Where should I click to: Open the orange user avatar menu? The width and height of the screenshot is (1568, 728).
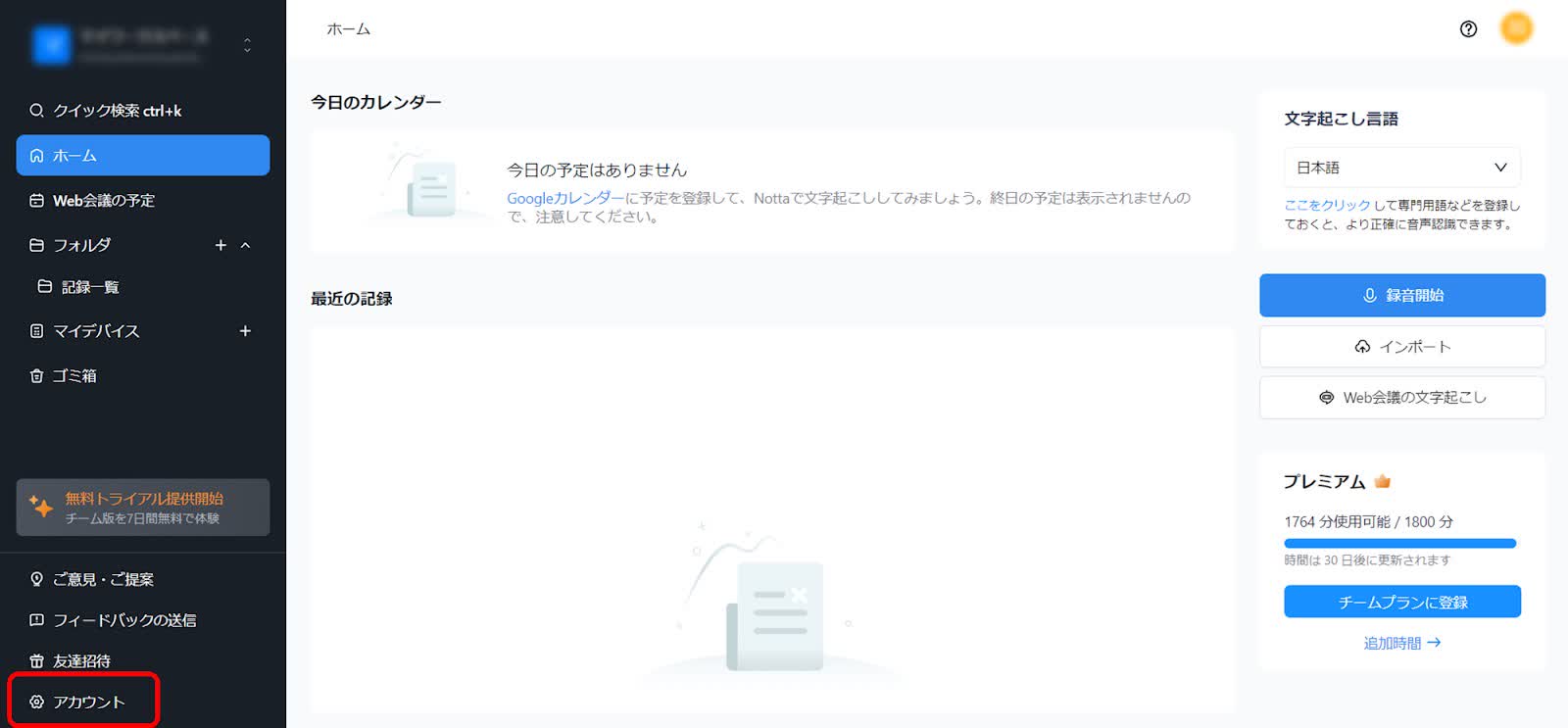[x=1516, y=28]
